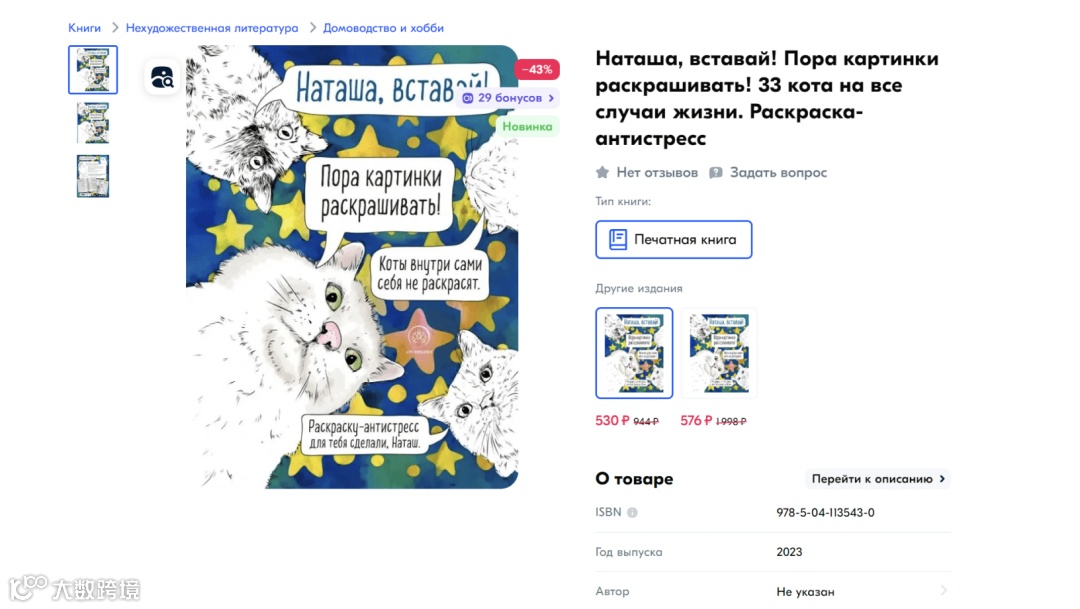Choose the 530 ₽ edition
Screen dimensions: 1080x609
[x=634, y=353]
